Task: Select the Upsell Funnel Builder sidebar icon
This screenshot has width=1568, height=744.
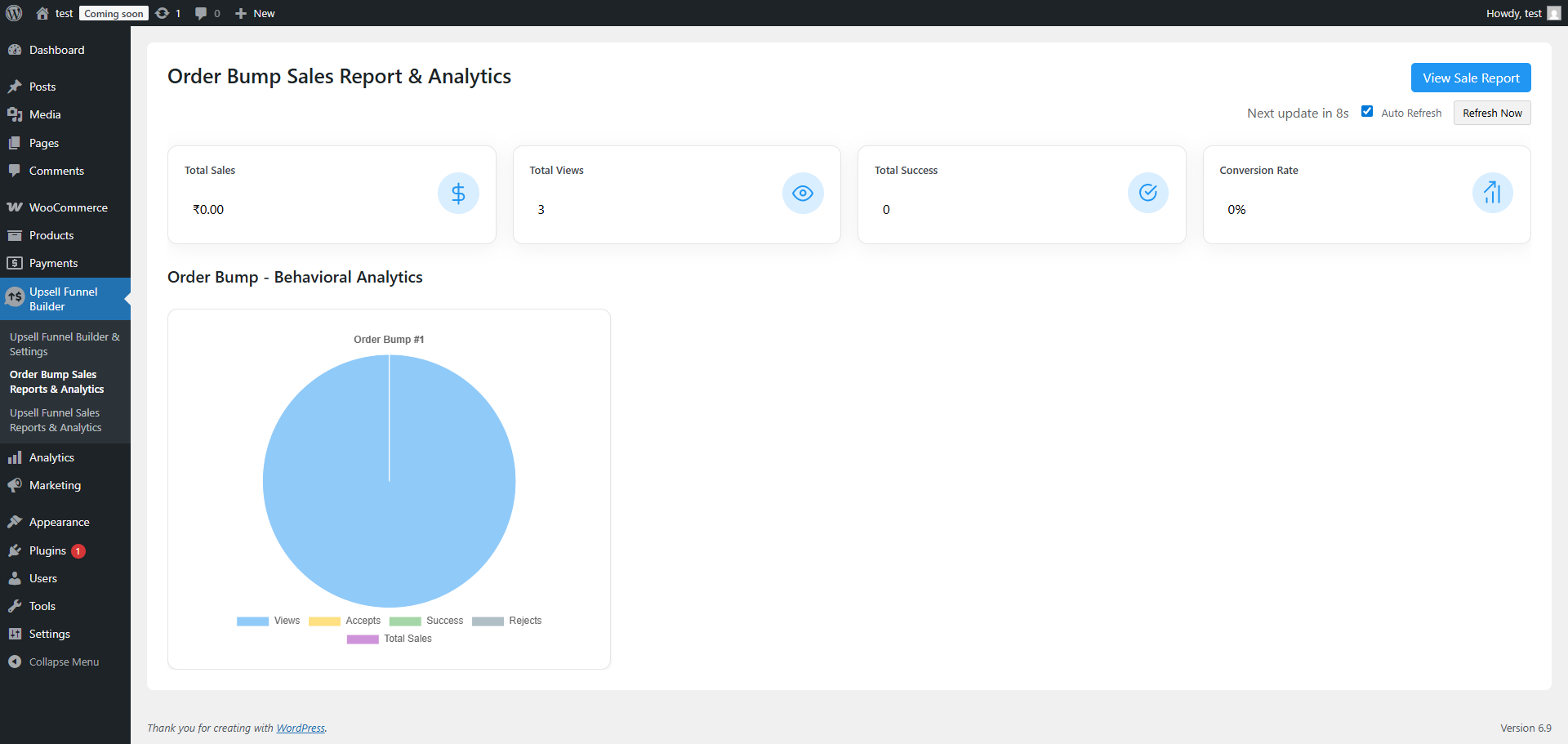Action: click(15, 296)
